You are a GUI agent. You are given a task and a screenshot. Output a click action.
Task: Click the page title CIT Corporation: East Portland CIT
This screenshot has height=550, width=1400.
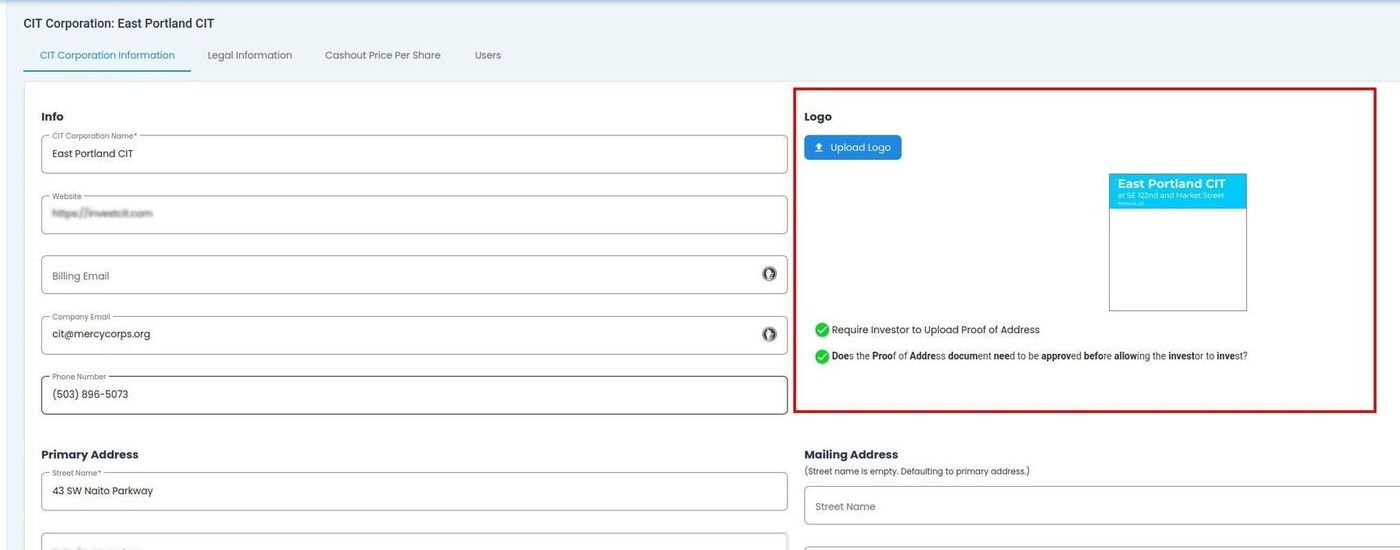click(x=119, y=23)
